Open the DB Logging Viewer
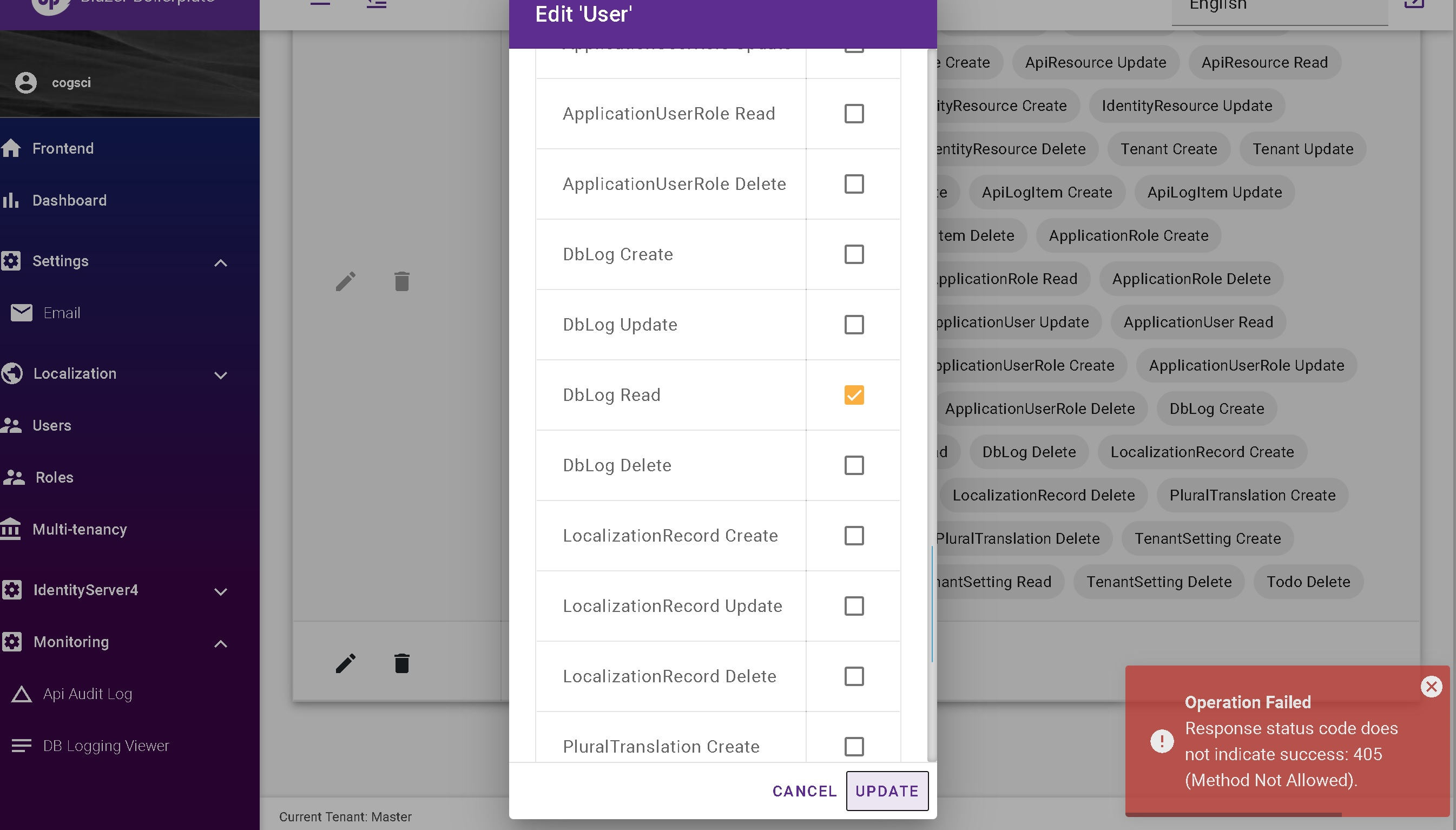The width and height of the screenshot is (1456, 830). (x=106, y=745)
